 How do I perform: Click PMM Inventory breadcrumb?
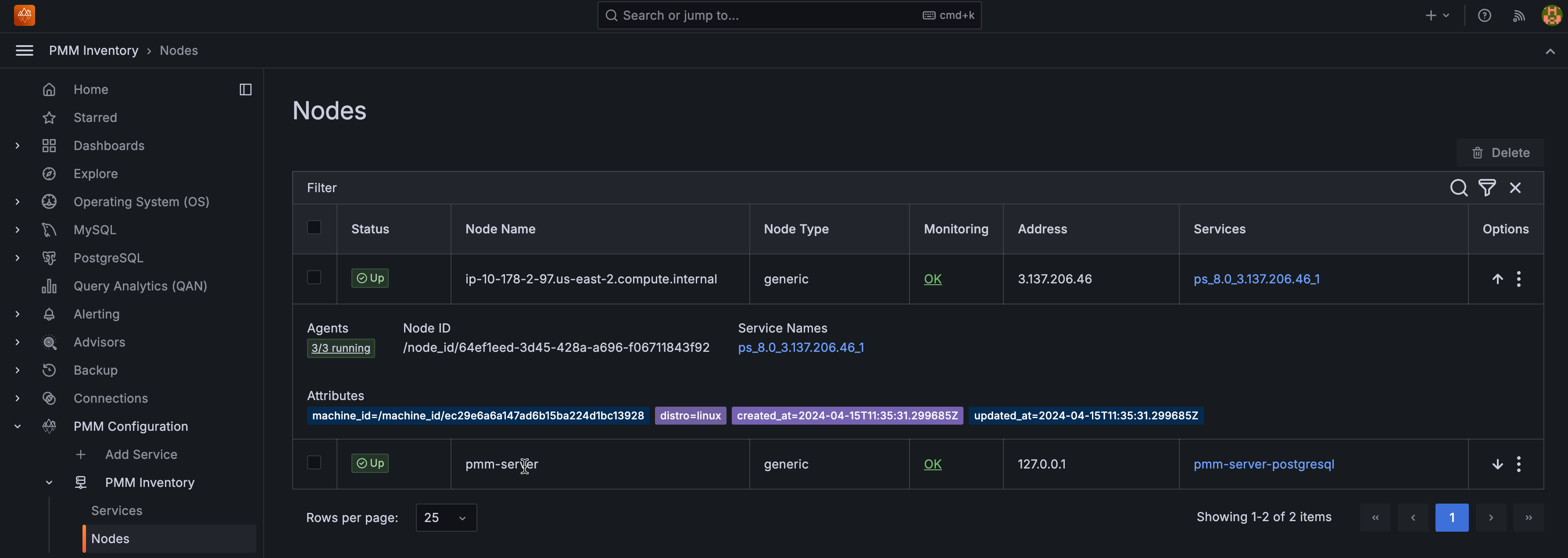[x=94, y=50]
